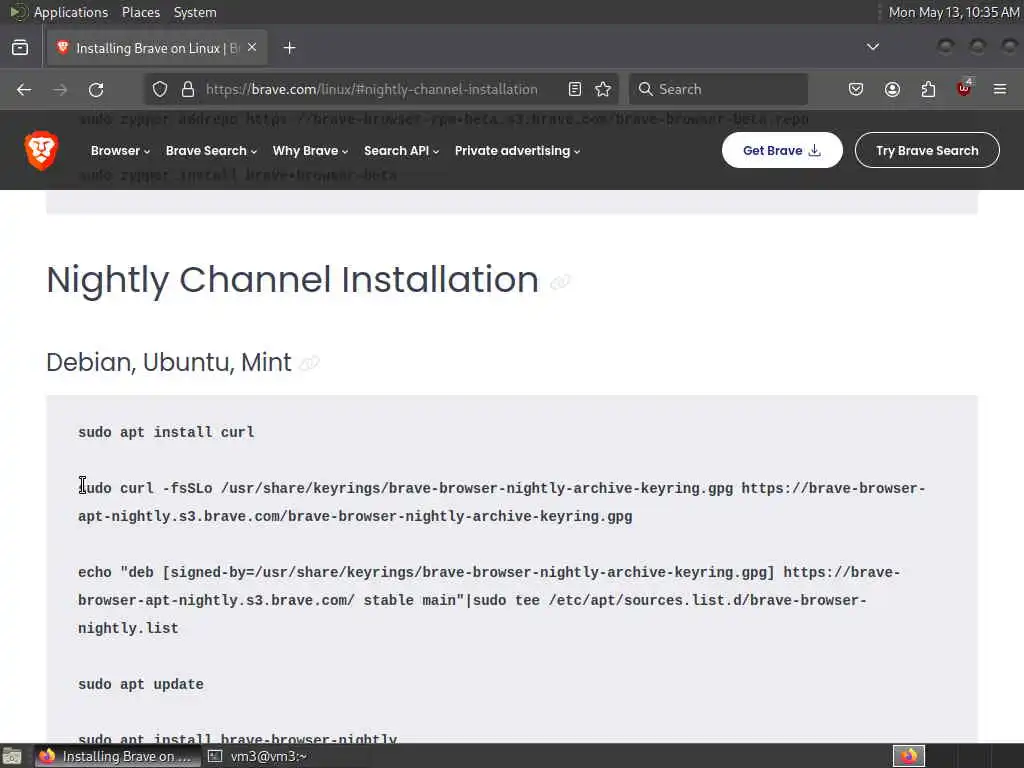1024x768 pixels.
Task: Go back to the previous page
Action: point(24,89)
